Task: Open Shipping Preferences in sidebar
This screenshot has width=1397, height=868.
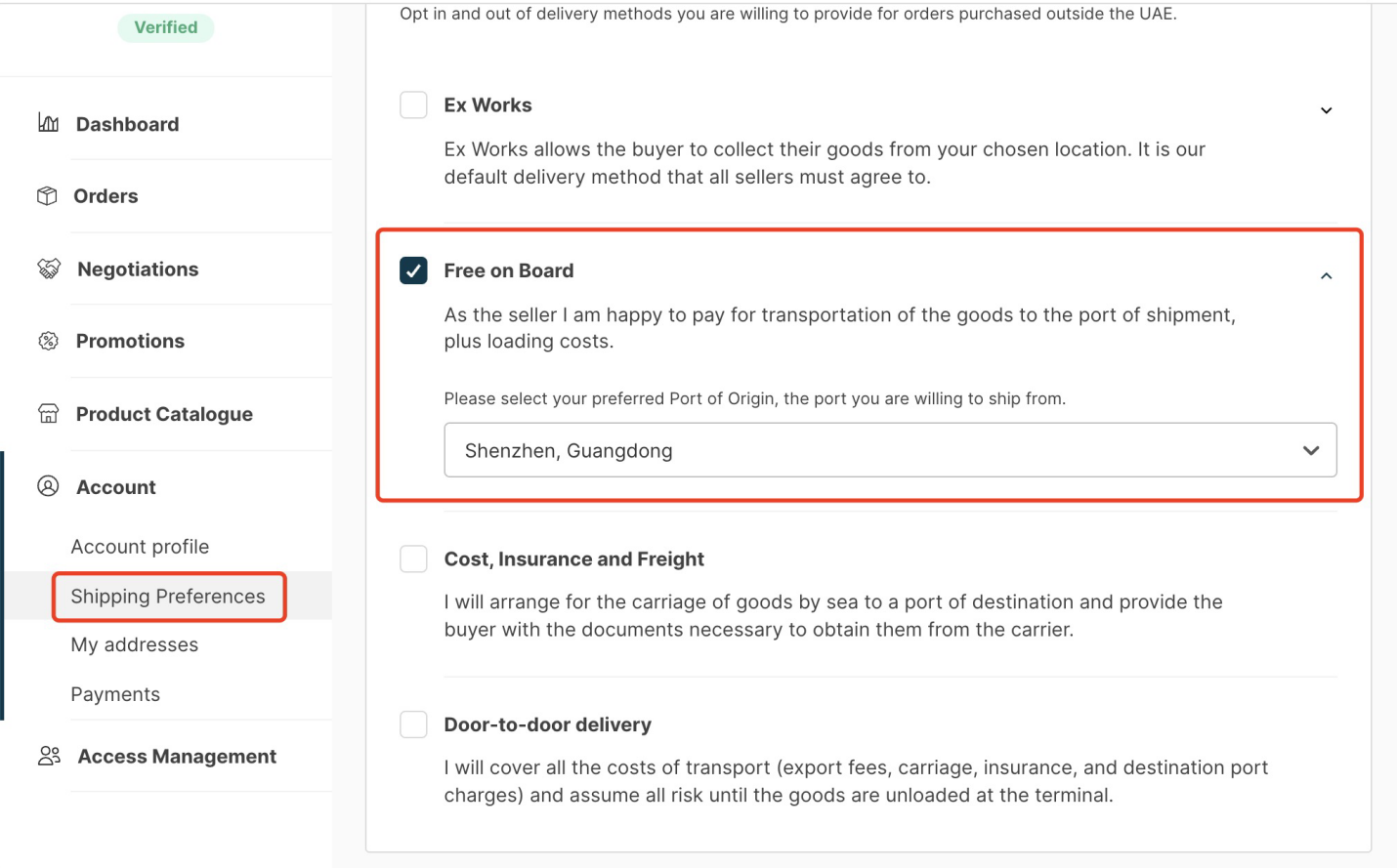Action: 168,597
